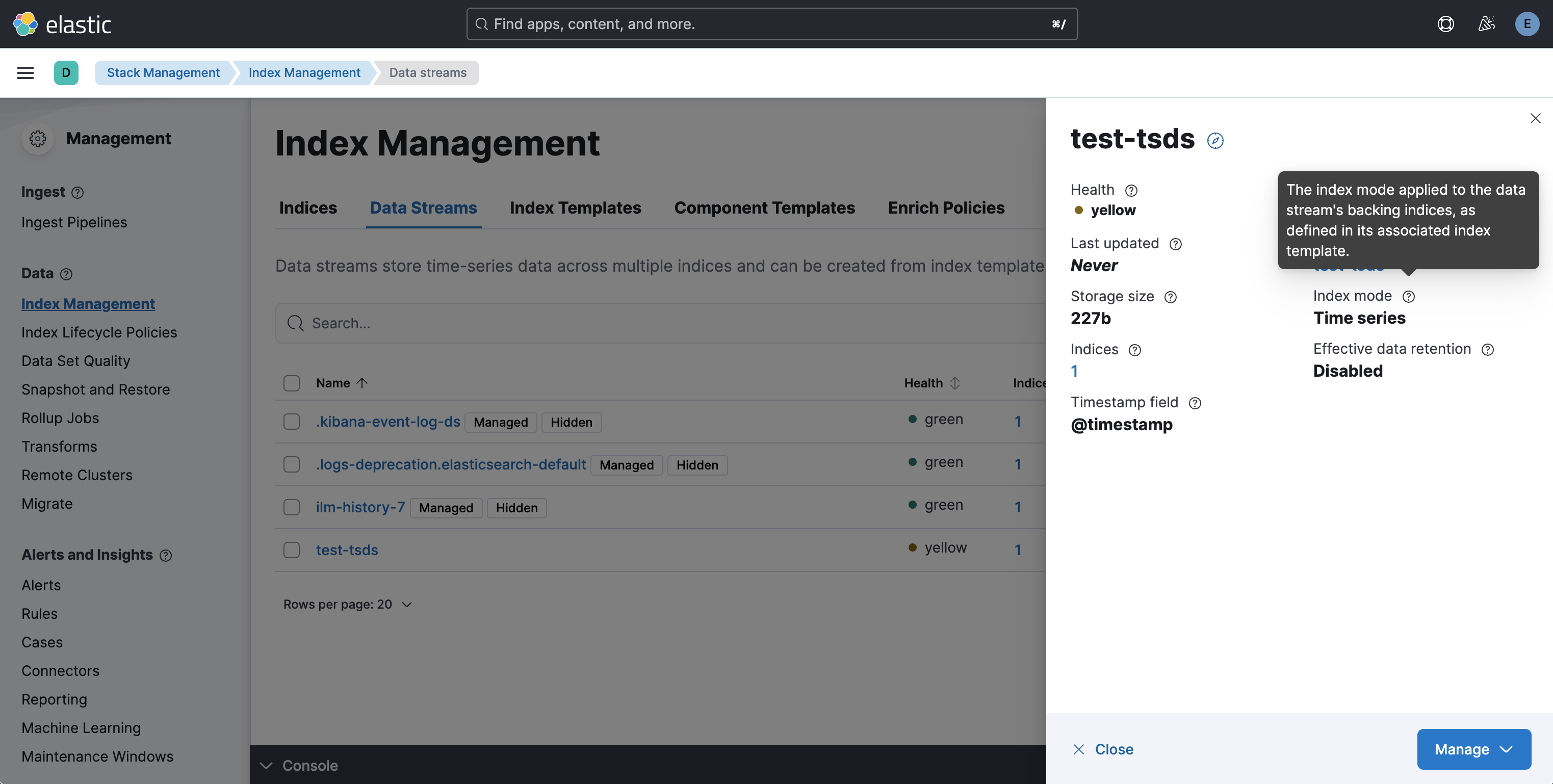This screenshot has height=784, width=1553.
Task: Click help icon next to Data
Action: pyautogui.click(x=66, y=274)
